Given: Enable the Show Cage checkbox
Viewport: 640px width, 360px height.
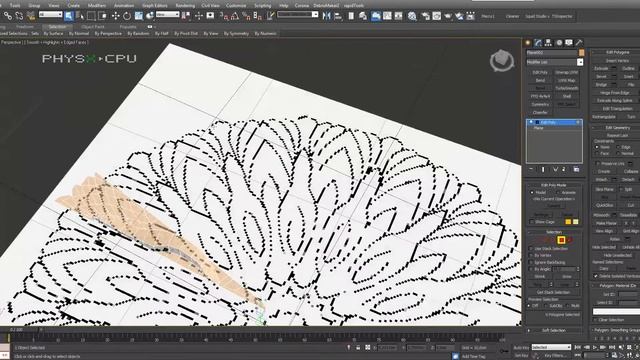Looking at the screenshot, I should tap(531, 222).
